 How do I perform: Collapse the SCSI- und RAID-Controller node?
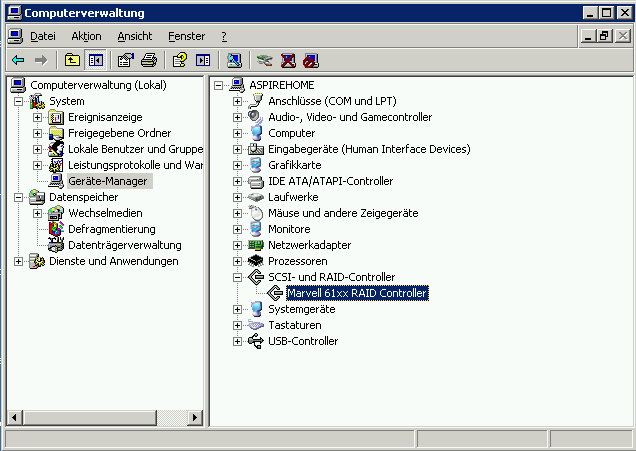pyautogui.click(x=238, y=277)
